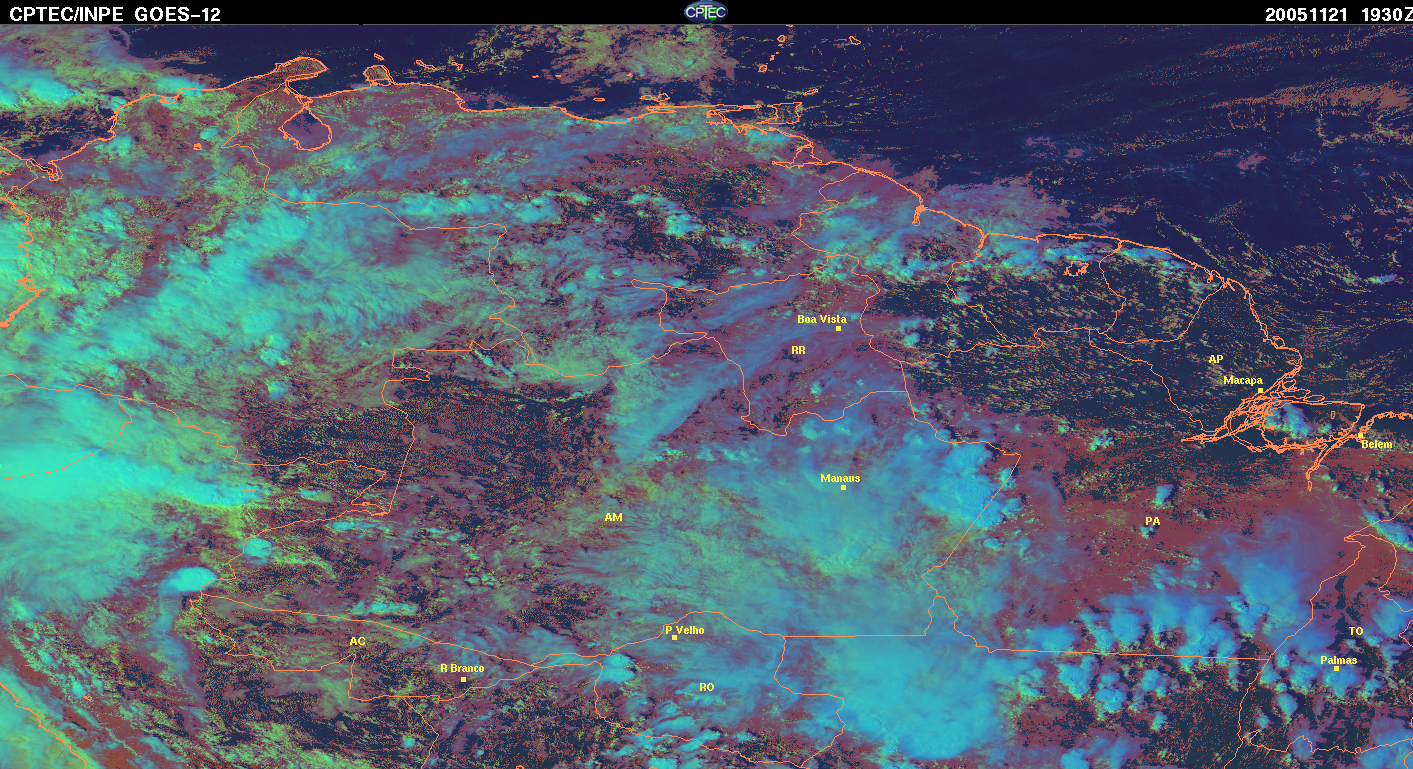Click the CPTEC logo in the header

706,11
